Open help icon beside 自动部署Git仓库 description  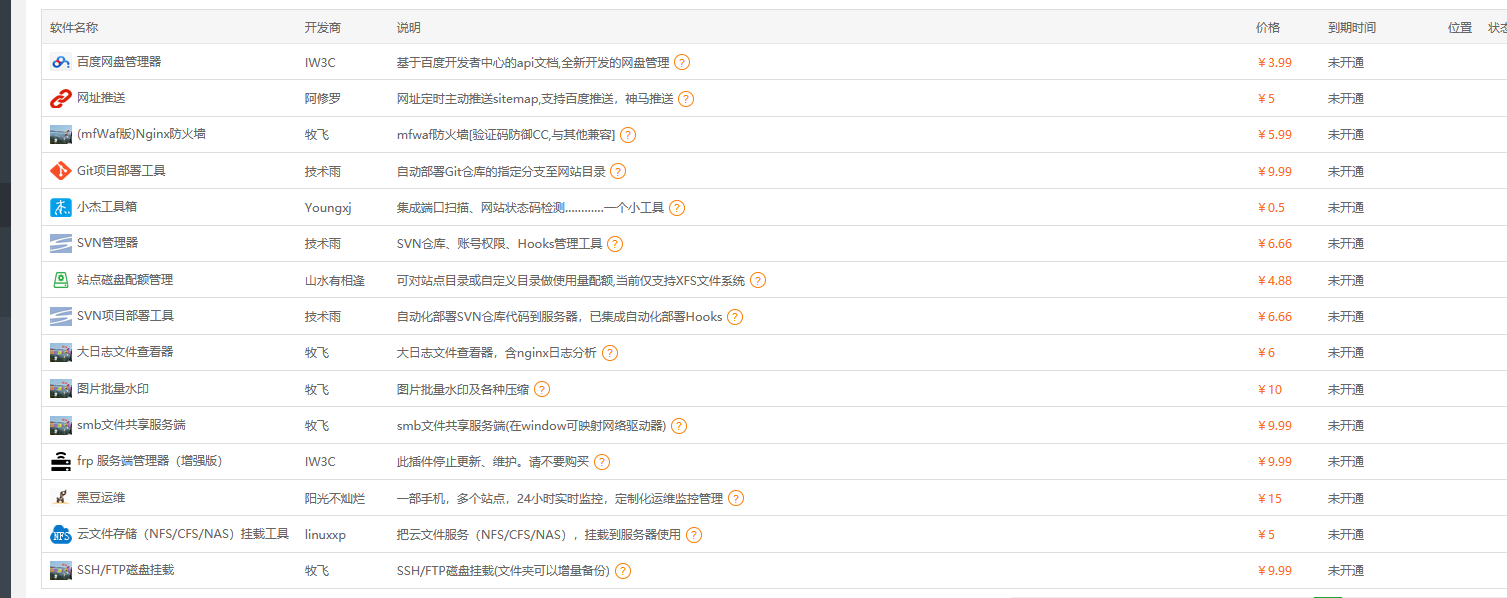[618, 171]
